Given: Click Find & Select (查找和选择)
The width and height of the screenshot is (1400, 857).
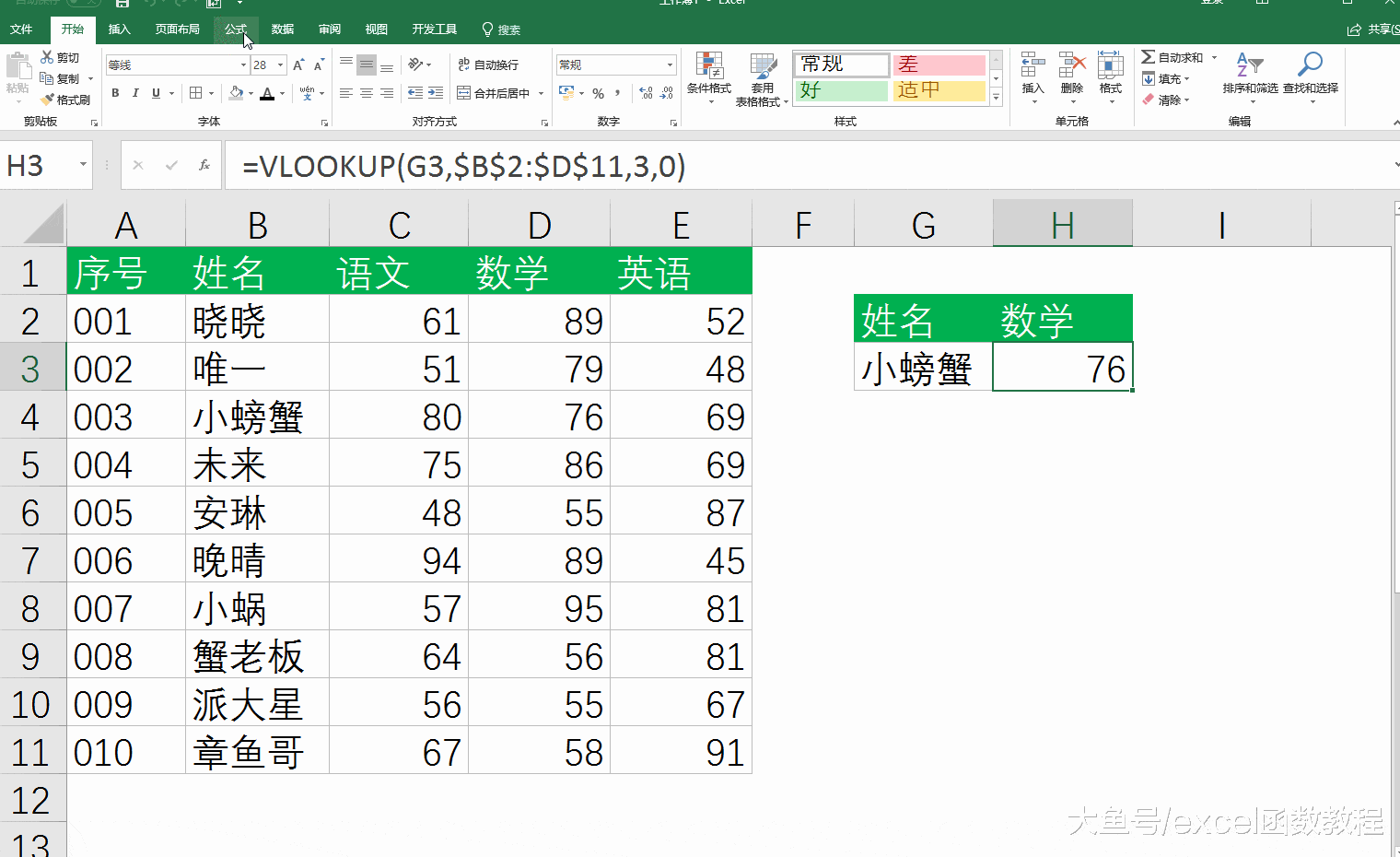Looking at the screenshot, I should coord(1309,78).
